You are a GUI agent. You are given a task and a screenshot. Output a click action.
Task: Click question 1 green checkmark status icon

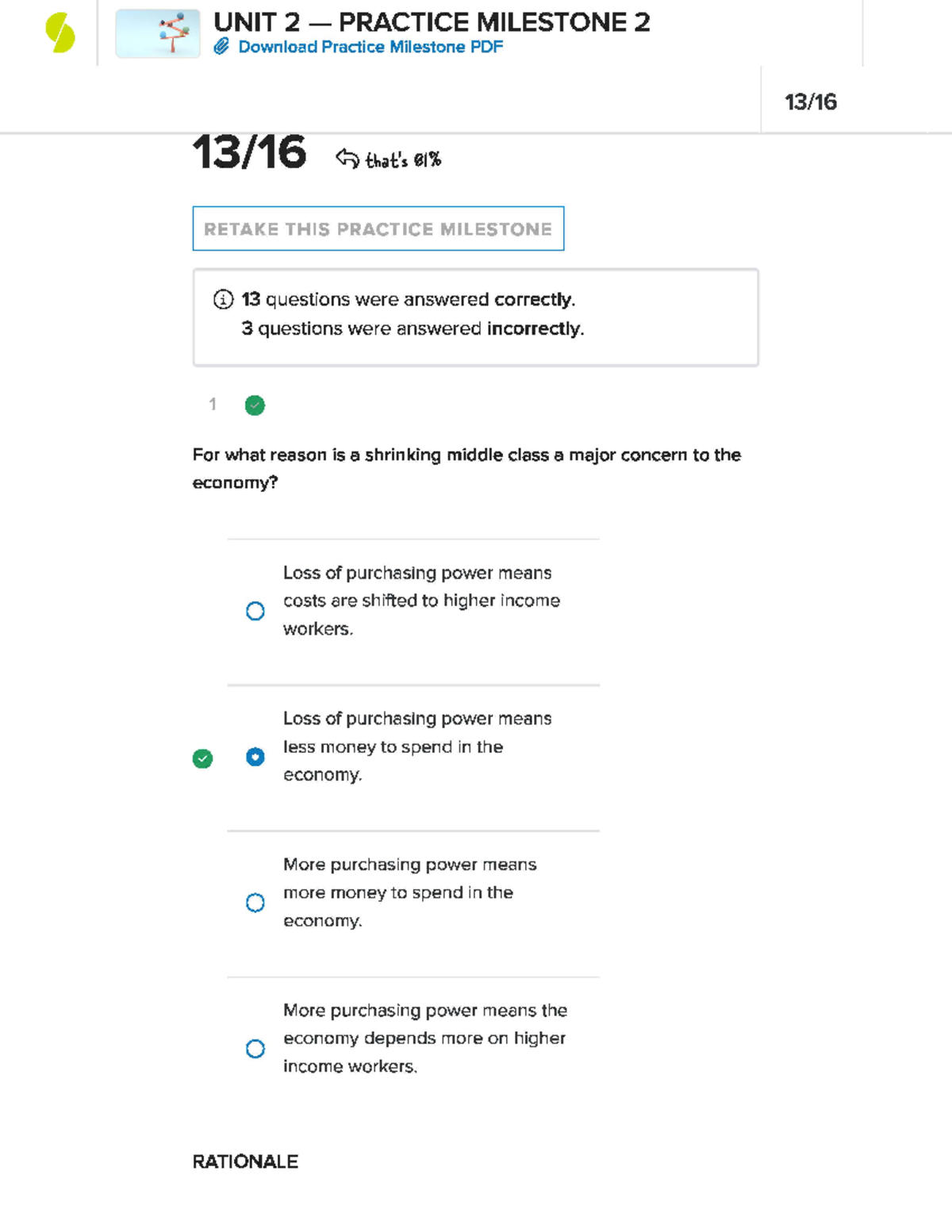[255, 405]
